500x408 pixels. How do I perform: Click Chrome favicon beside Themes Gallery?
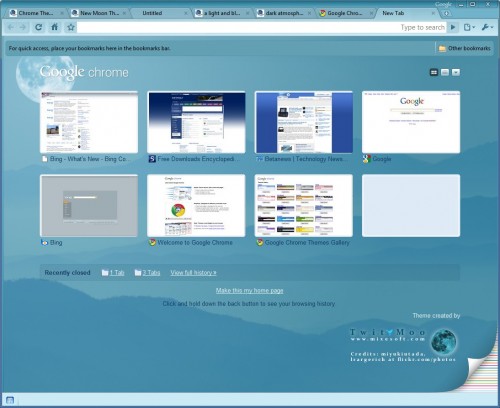point(259,242)
